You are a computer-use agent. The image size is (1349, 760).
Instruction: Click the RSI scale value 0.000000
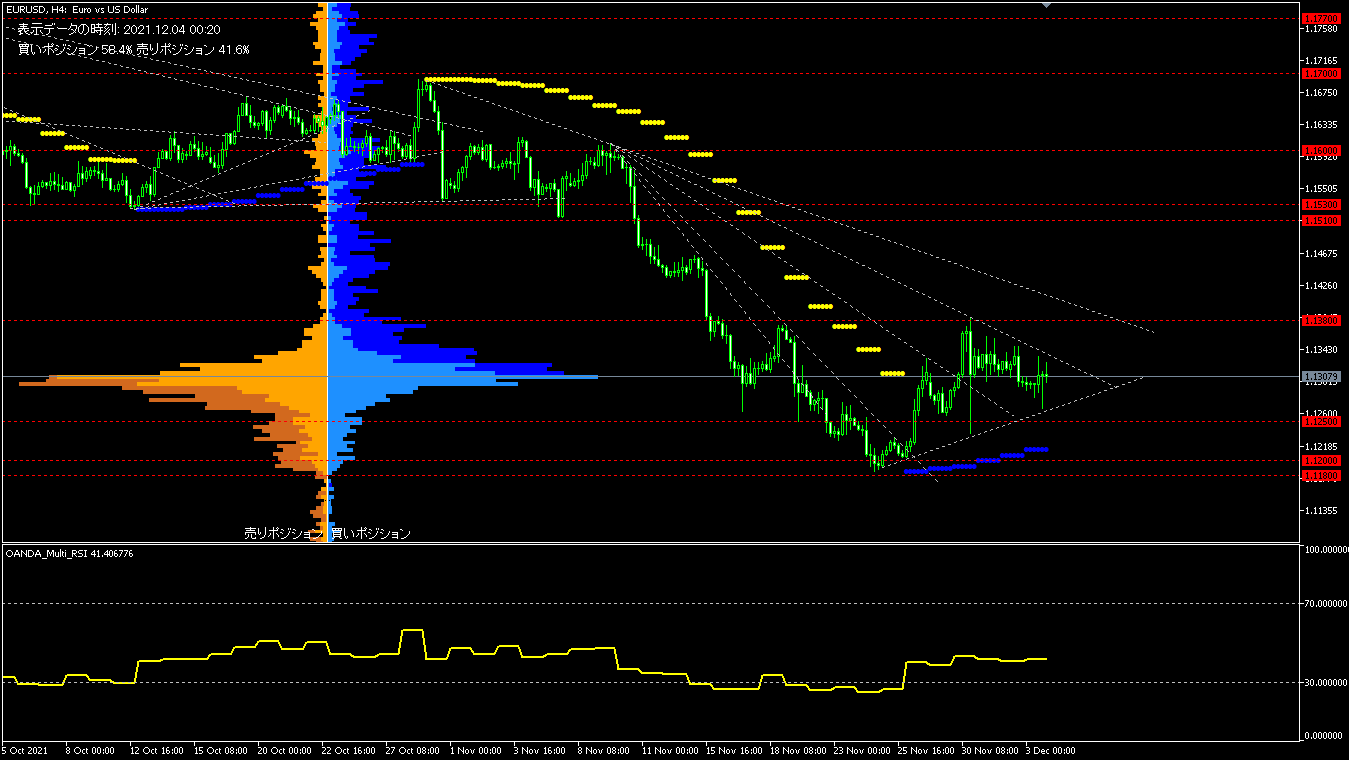1324,736
